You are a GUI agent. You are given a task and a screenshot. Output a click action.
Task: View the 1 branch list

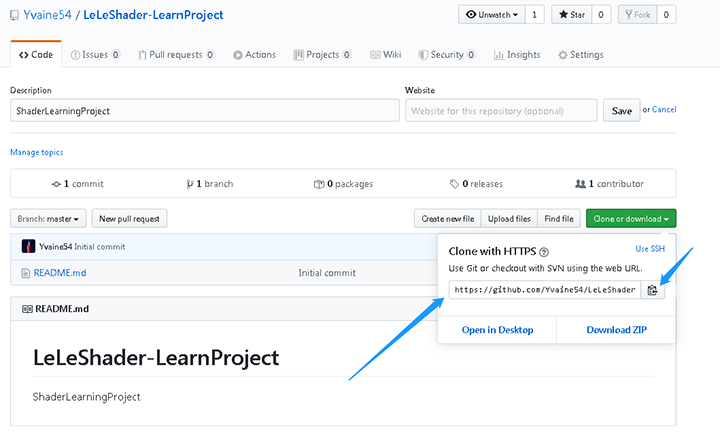coord(210,184)
